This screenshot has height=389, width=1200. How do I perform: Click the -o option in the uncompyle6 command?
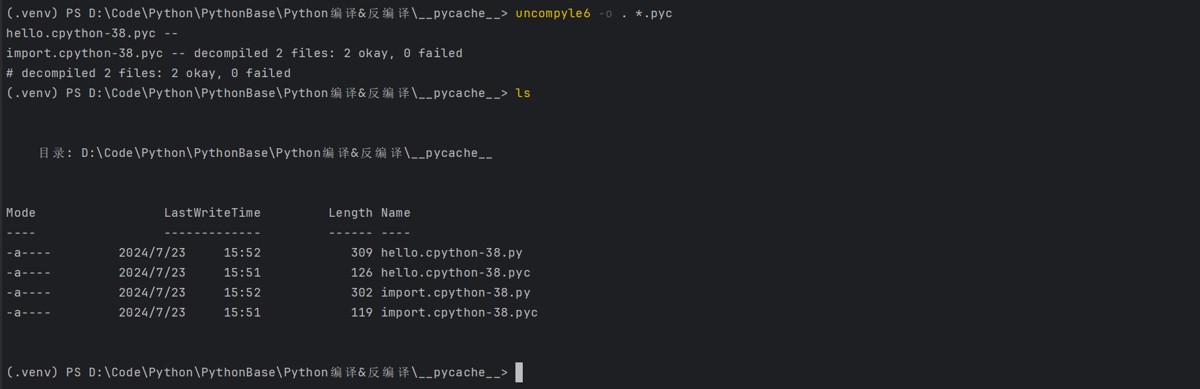pos(606,13)
